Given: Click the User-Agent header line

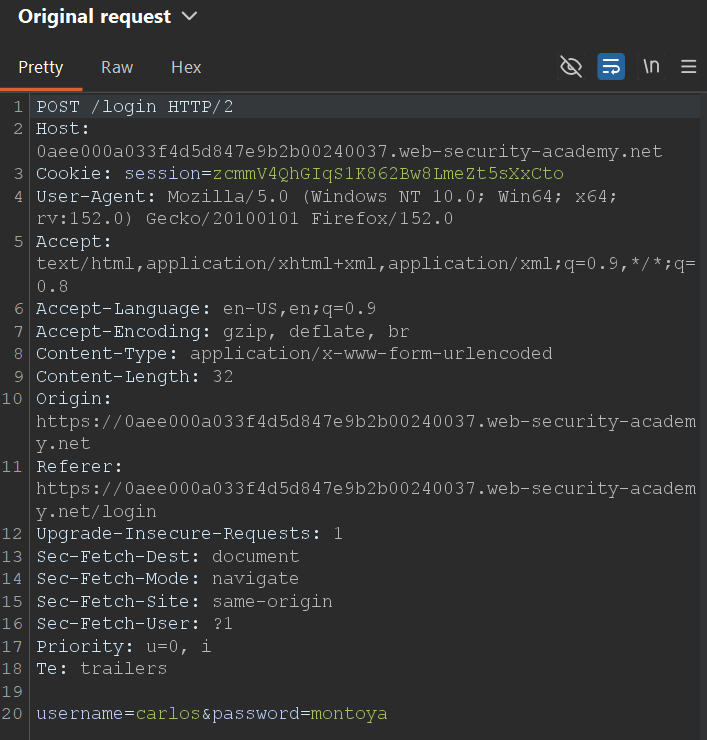Looking at the screenshot, I should click(327, 208).
